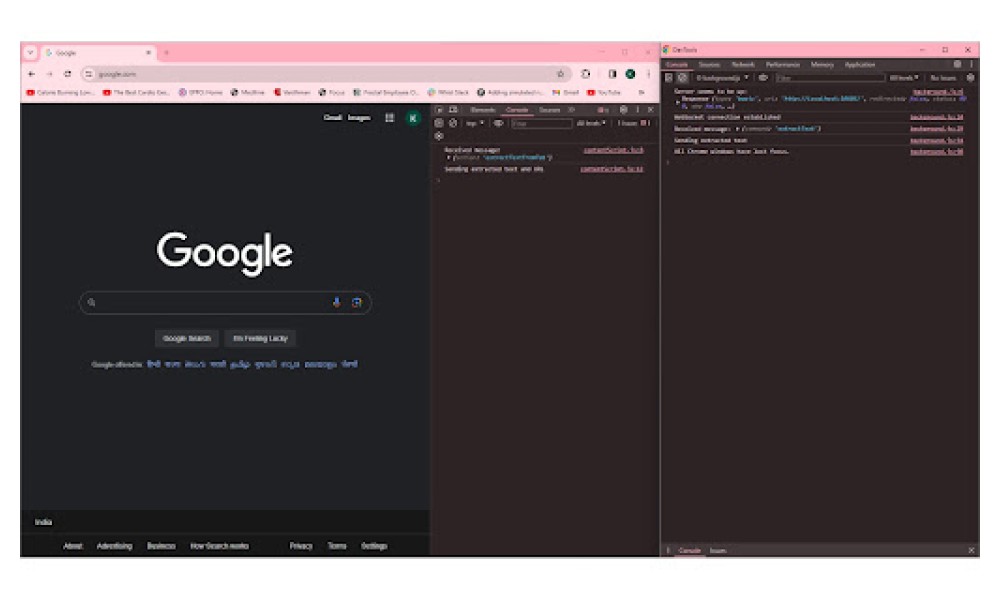Open docked DevTools three-dot customize menu
Image resolution: width=1000 pixels, height=600 pixels.
[x=638, y=110]
